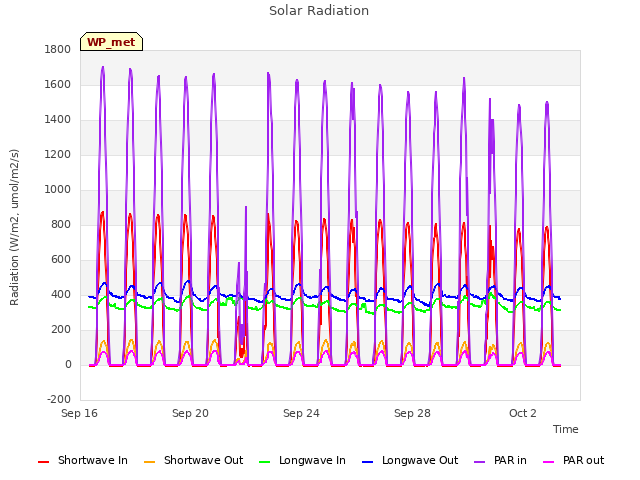Toggle Longwave Out legend entry
Image resolution: width=640 pixels, height=480 pixels.
pos(410,460)
